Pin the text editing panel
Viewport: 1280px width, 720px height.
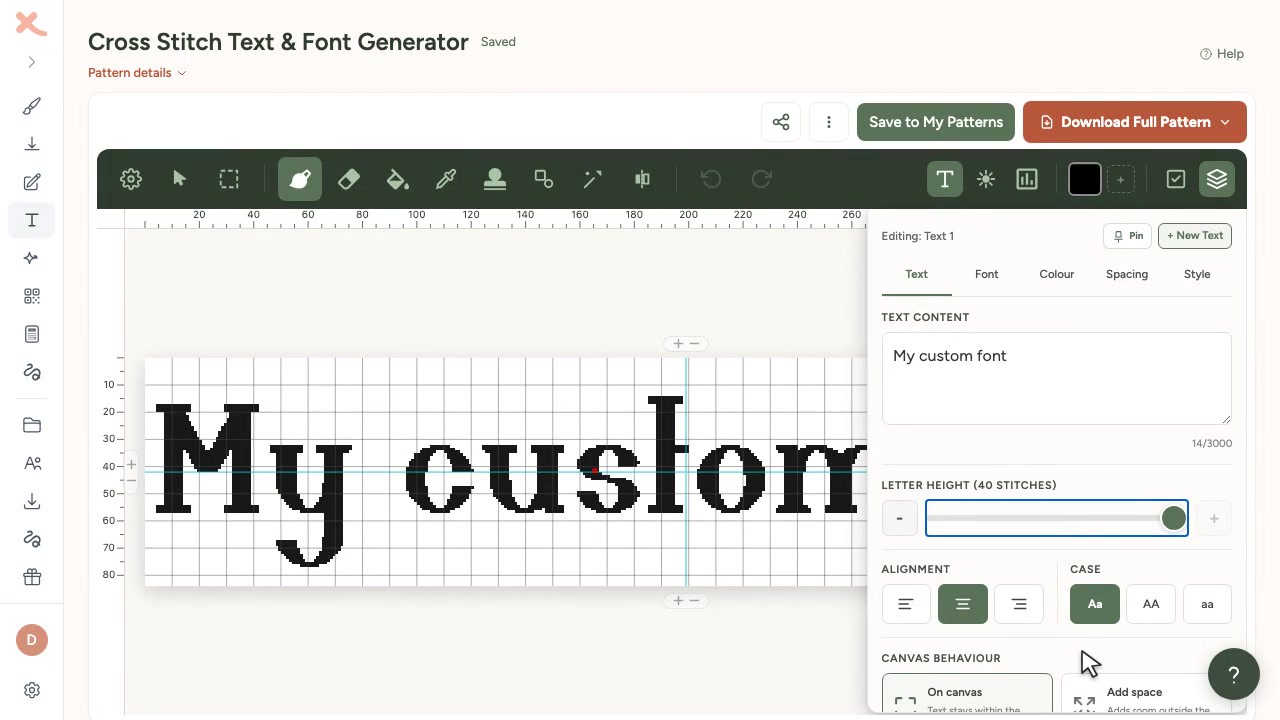(1128, 236)
